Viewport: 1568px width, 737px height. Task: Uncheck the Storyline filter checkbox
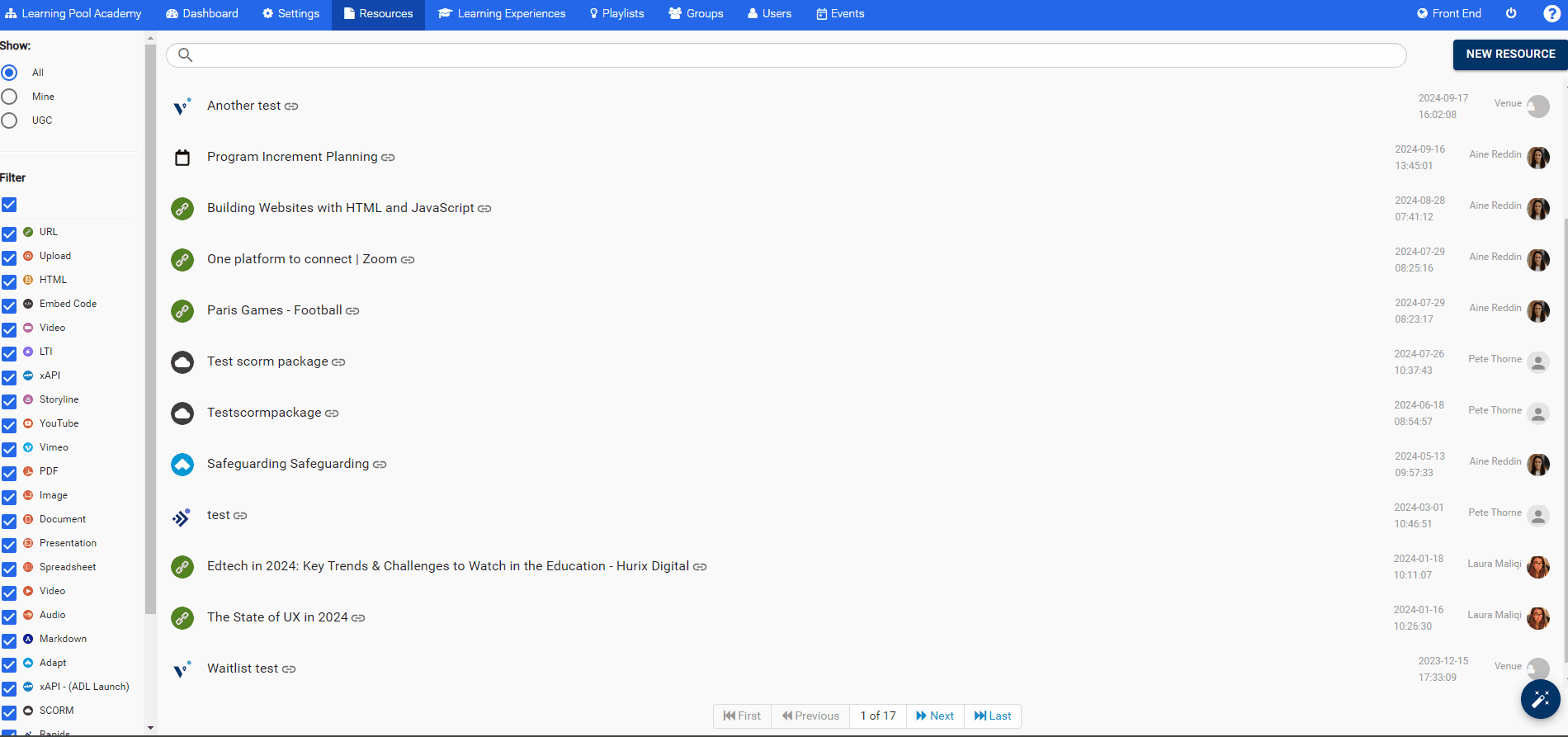(9, 401)
